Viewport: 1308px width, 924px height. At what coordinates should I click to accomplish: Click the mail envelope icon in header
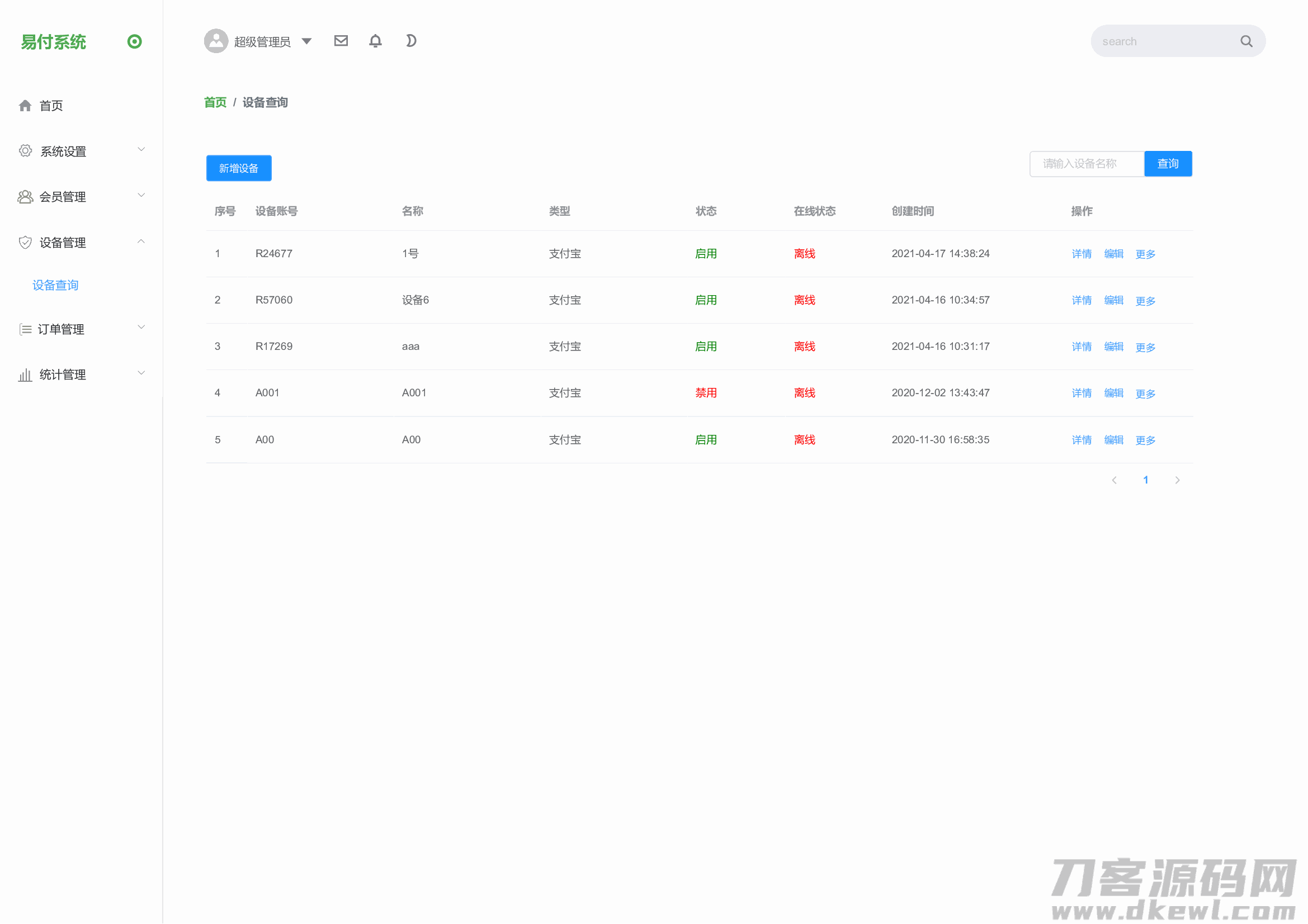click(x=341, y=41)
